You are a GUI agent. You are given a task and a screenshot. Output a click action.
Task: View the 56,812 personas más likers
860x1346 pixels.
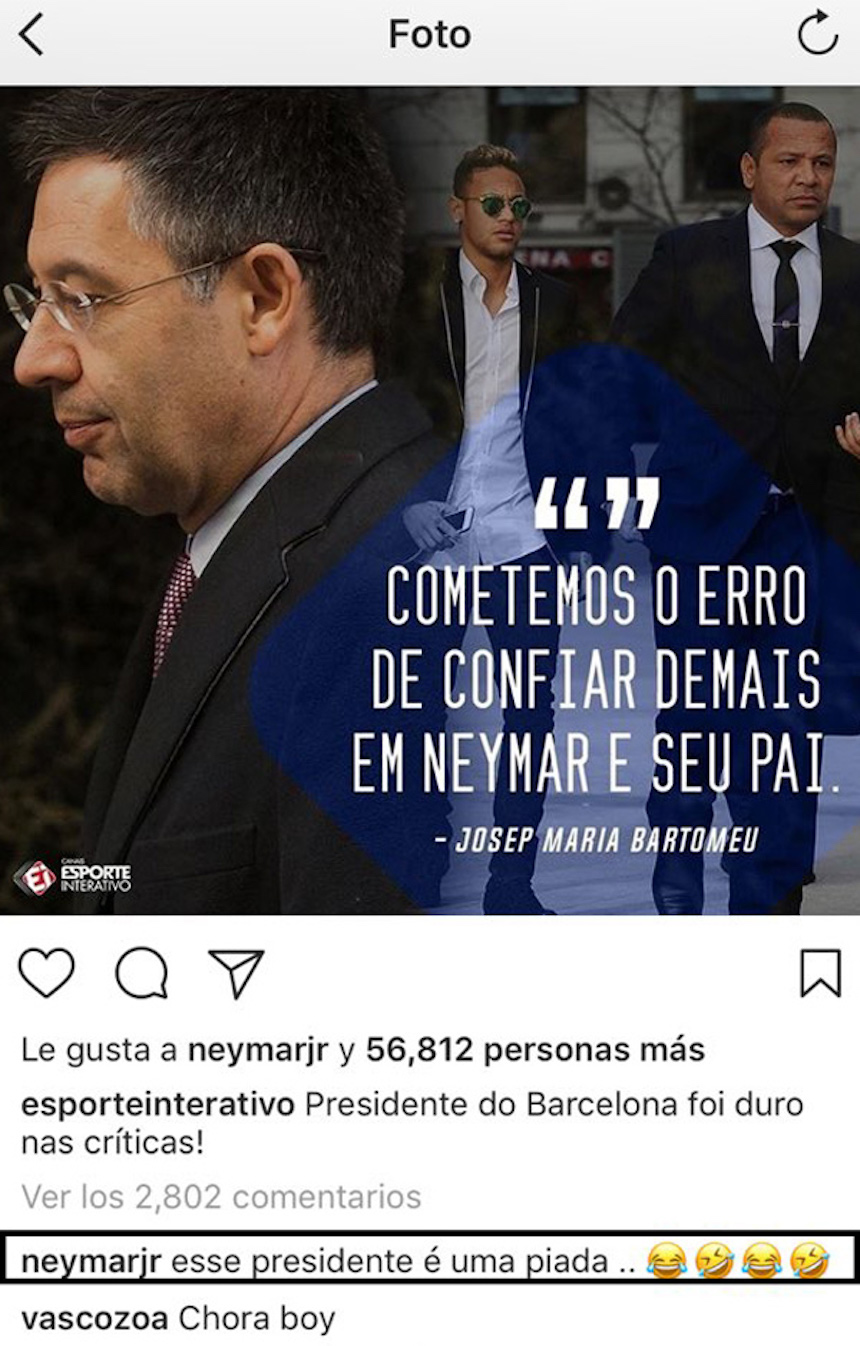535,1050
